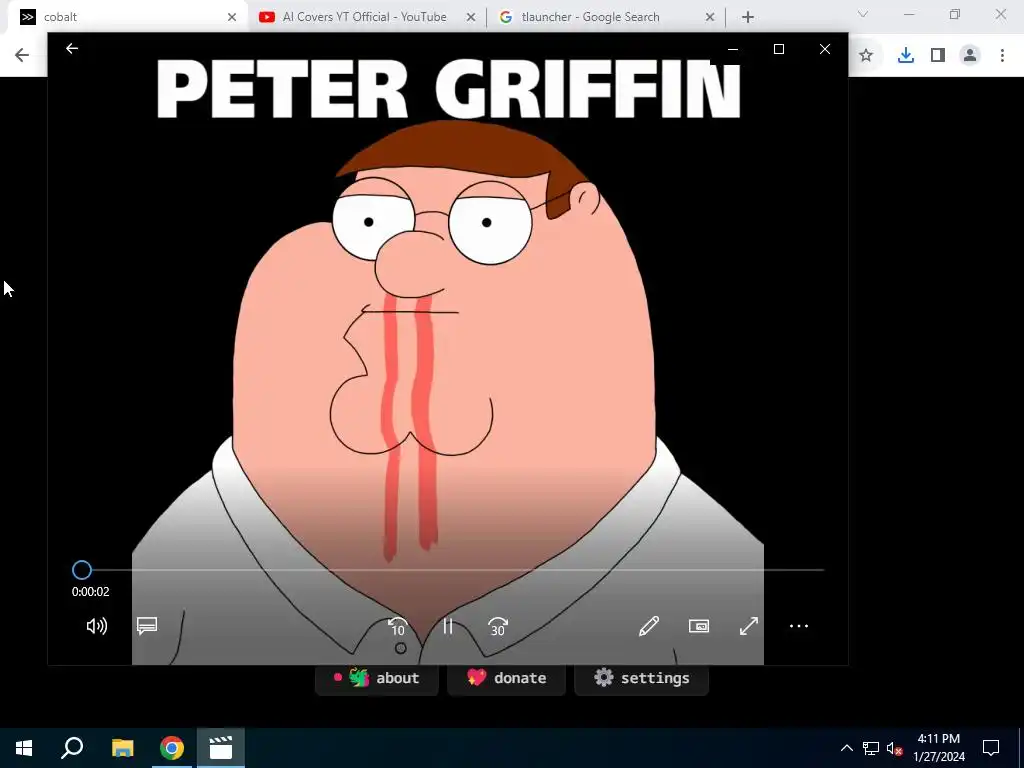Open the edit pencil tool in player
The height and width of the screenshot is (768, 1024).
pos(648,626)
